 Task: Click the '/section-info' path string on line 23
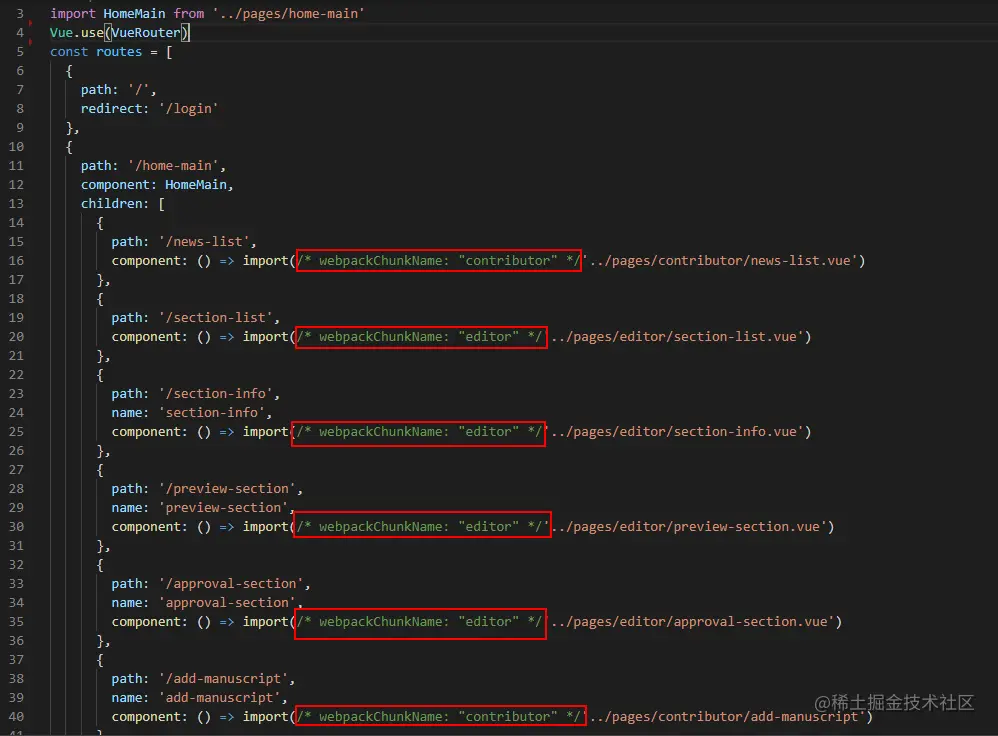(215, 393)
